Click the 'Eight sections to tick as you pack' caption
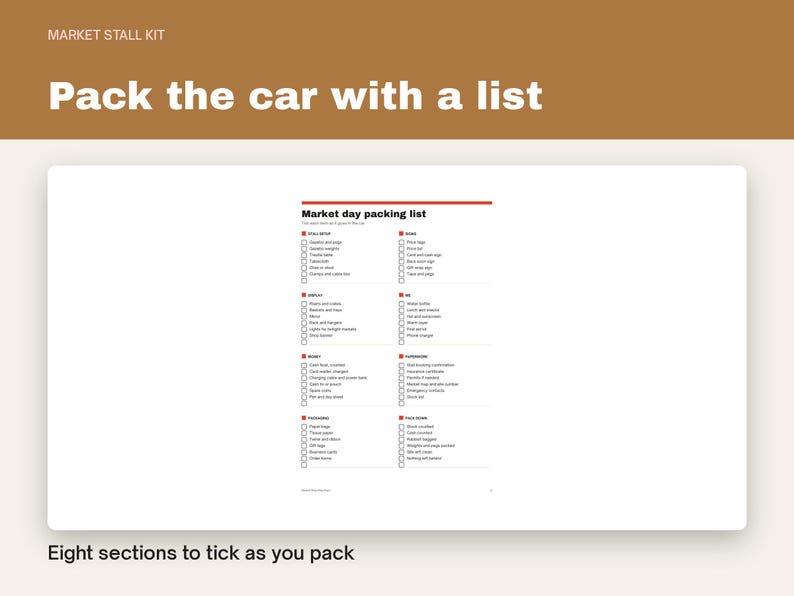Image resolution: width=794 pixels, height=596 pixels. click(x=201, y=553)
